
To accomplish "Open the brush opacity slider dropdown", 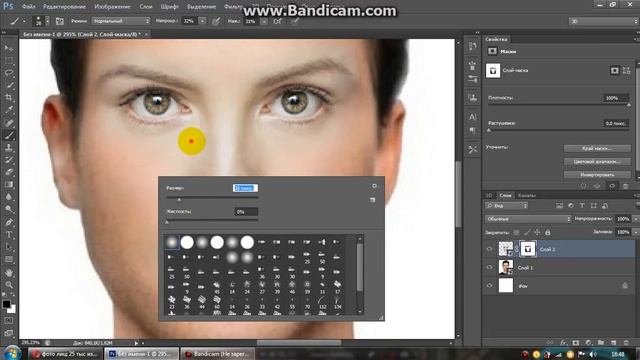I will point(202,21).
